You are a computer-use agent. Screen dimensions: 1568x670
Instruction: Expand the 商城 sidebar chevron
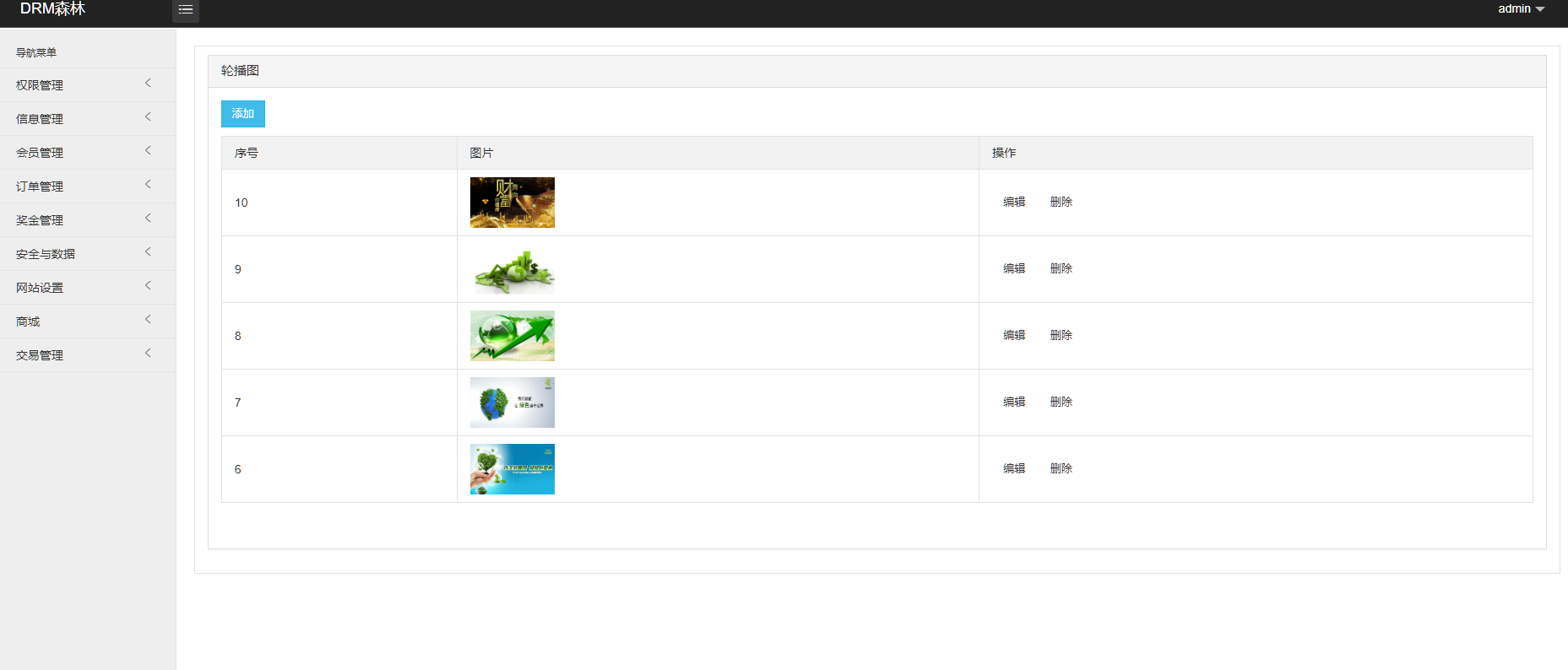coord(148,320)
